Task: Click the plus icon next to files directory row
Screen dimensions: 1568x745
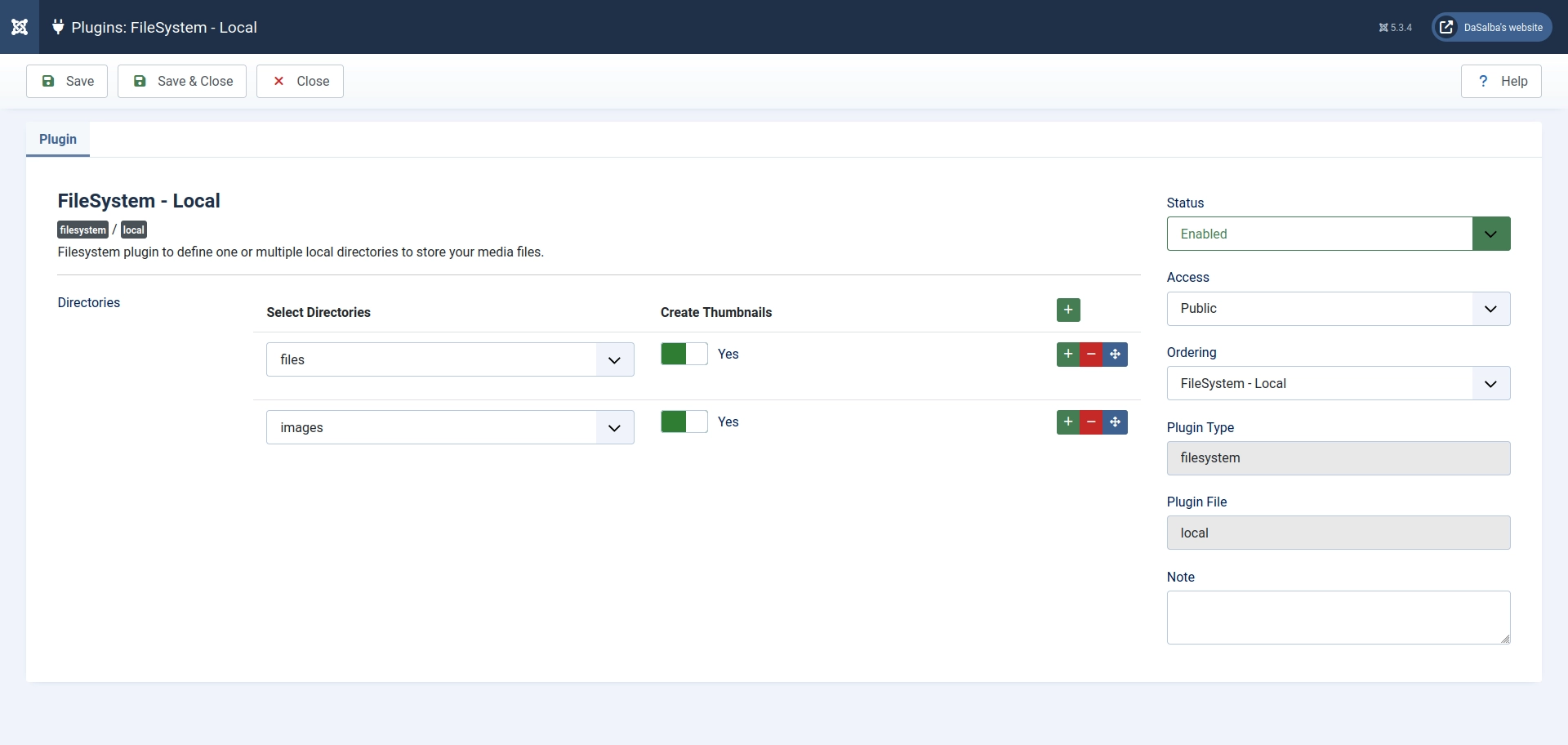Action: (x=1067, y=355)
